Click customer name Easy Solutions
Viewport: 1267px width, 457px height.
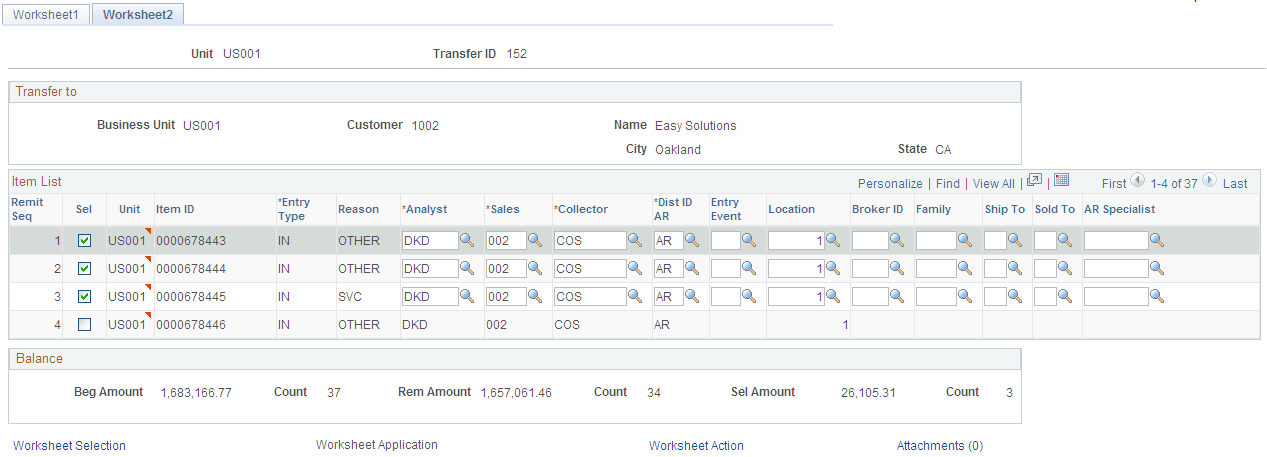coord(696,126)
